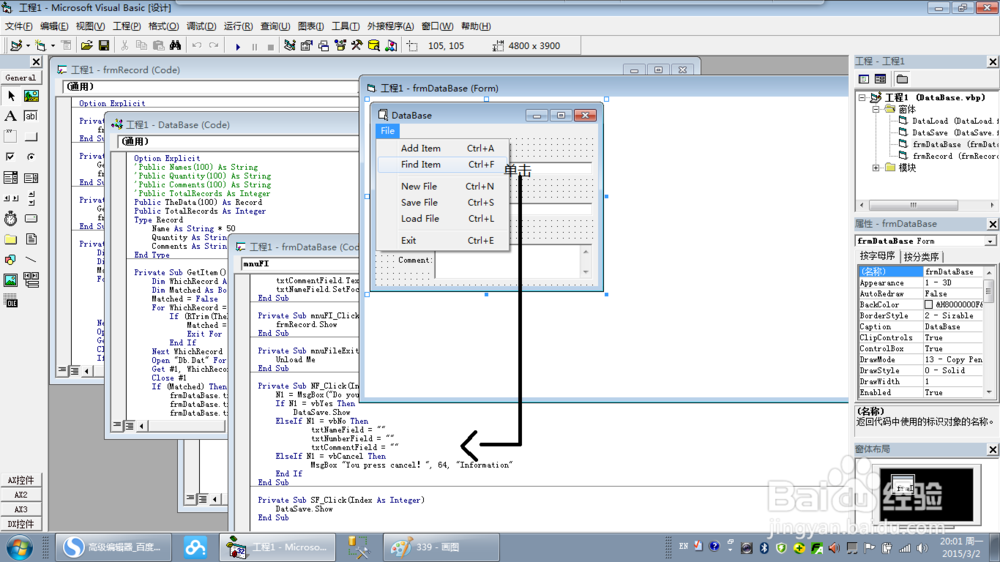This screenshot has height=562, width=1000.
Task: Choose Find Item in File menu
Action: [443, 165]
